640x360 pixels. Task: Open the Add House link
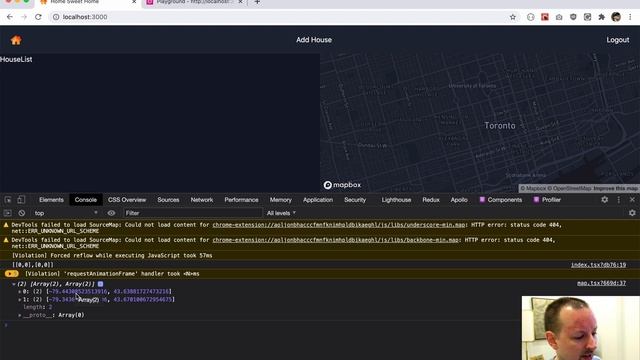coord(314,40)
